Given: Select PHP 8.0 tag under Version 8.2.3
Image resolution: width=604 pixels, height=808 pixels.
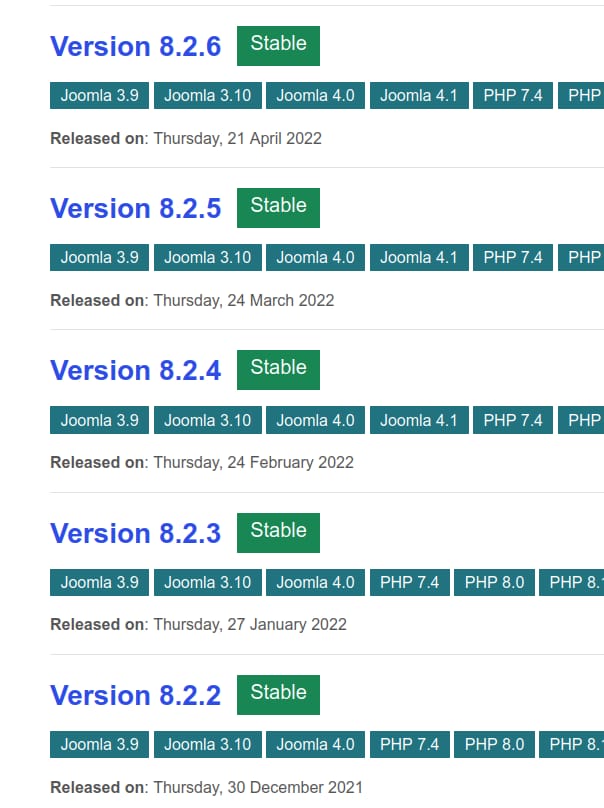Looking at the screenshot, I should click(494, 582).
